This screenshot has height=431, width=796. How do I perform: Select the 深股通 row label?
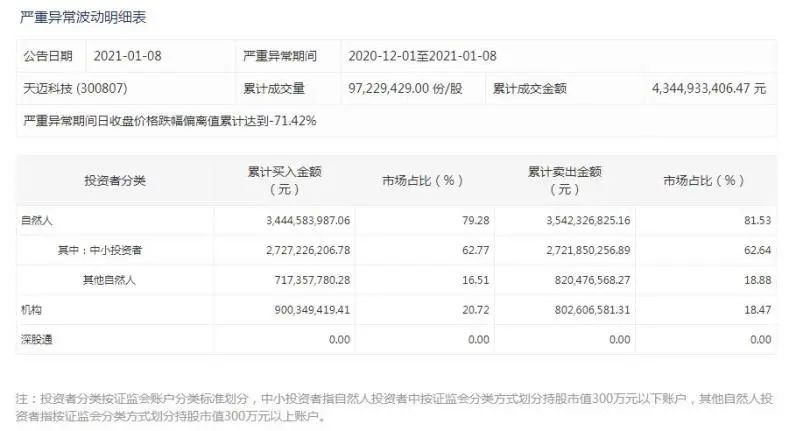[x=37, y=340]
